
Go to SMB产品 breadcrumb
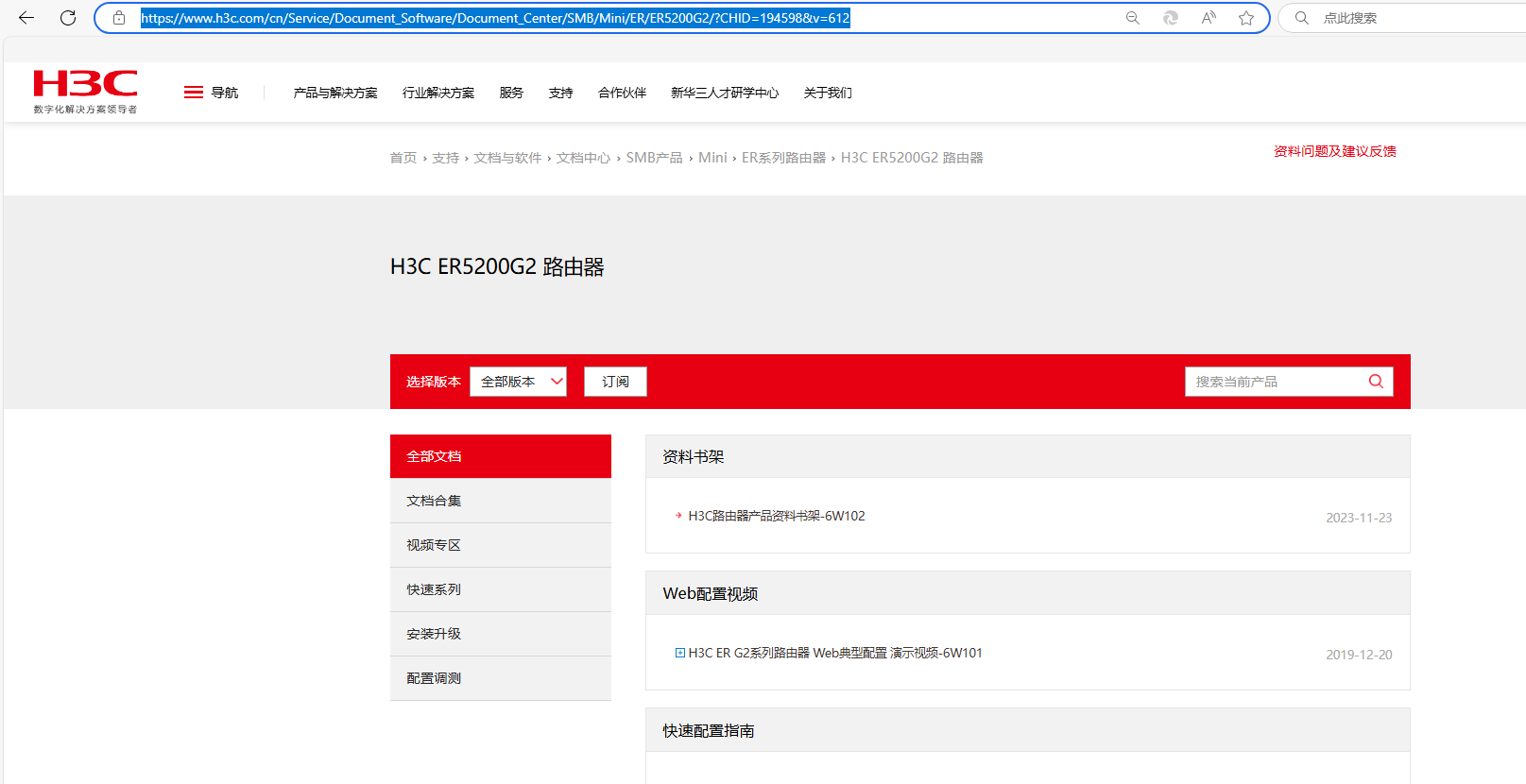[x=654, y=158]
